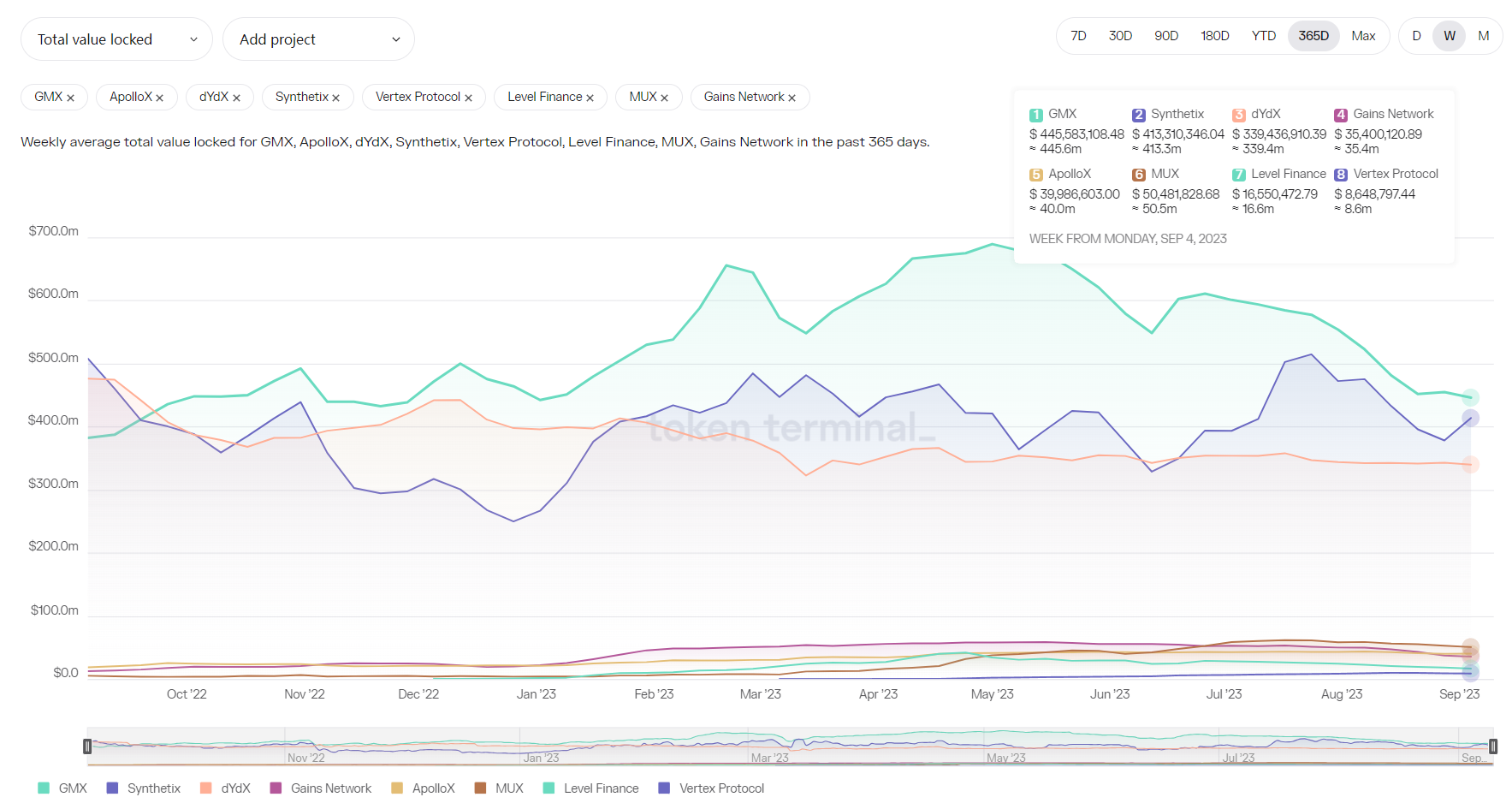Select the 90D time range
The width and height of the screenshot is (1512, 809).
pos(1165,36)
